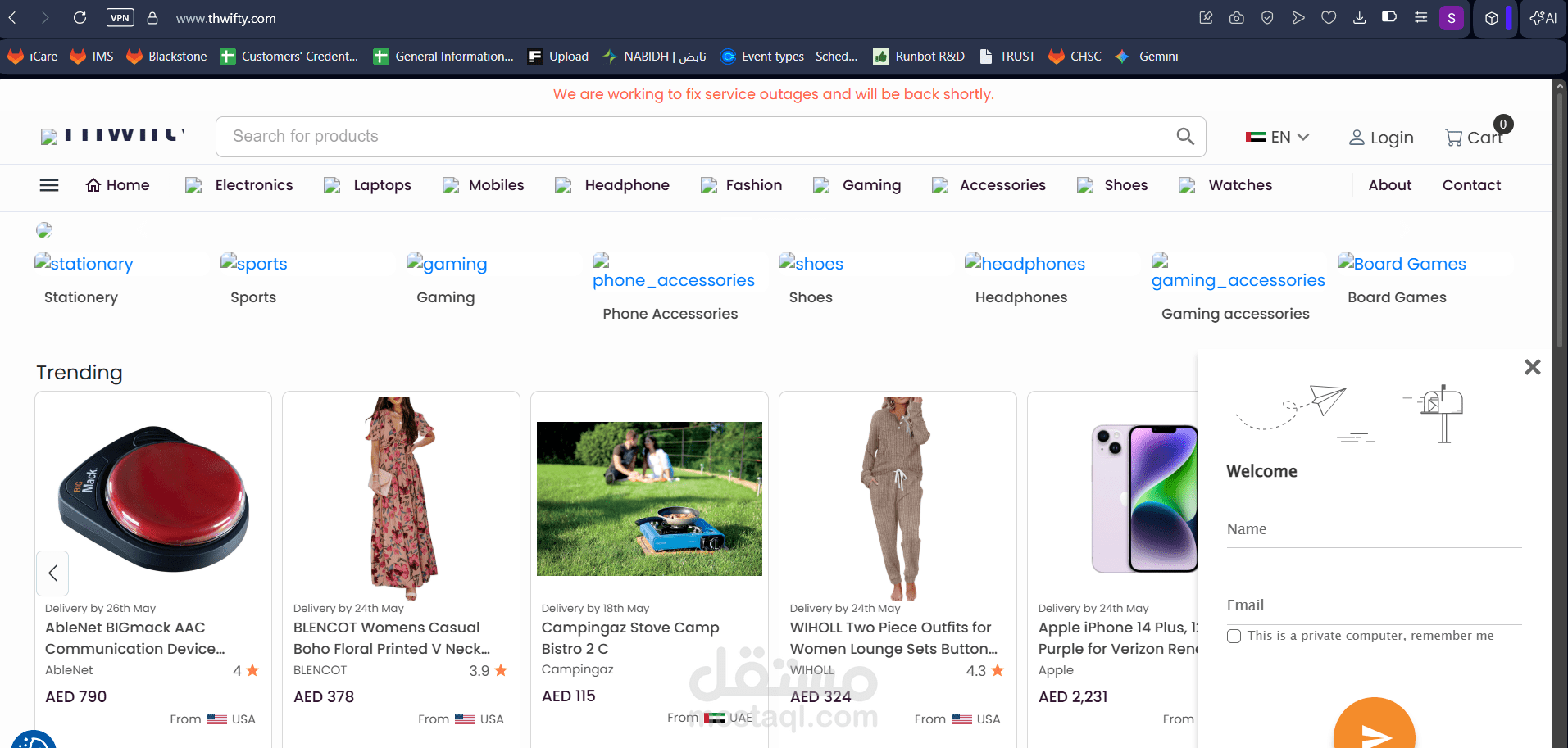The image size is (1568, 748).
Task: Open the VPN badge in the address bar
Action: click(120, 17)
